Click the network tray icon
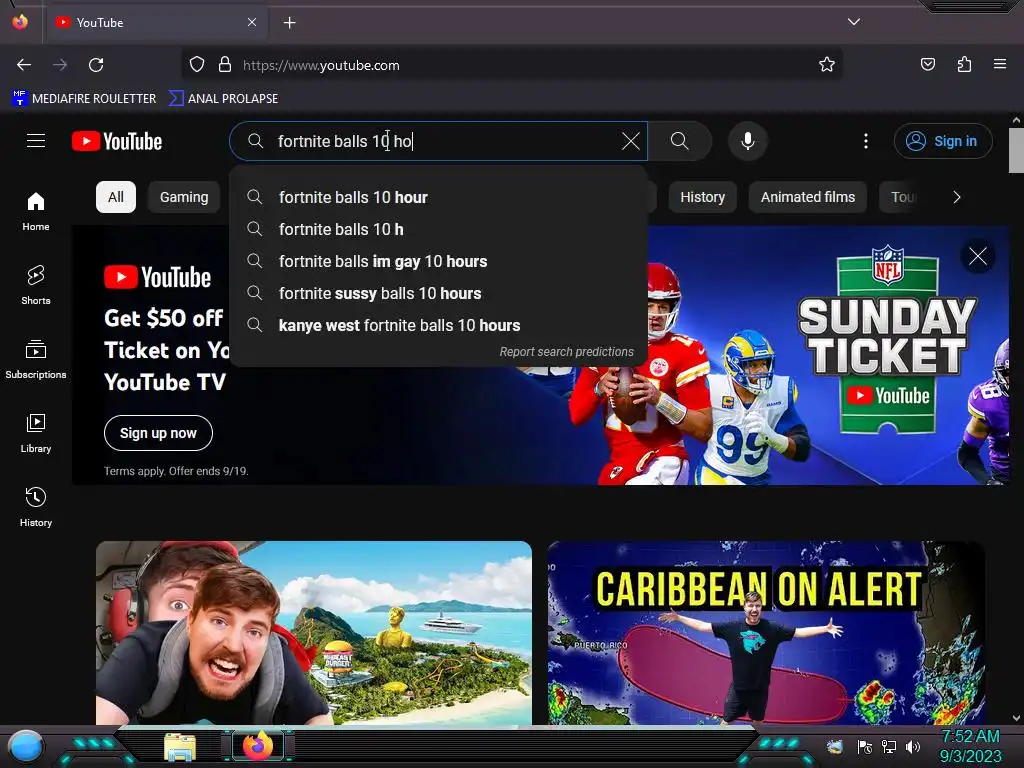Screen dimensions: 1024x768 tap(888, 746)
